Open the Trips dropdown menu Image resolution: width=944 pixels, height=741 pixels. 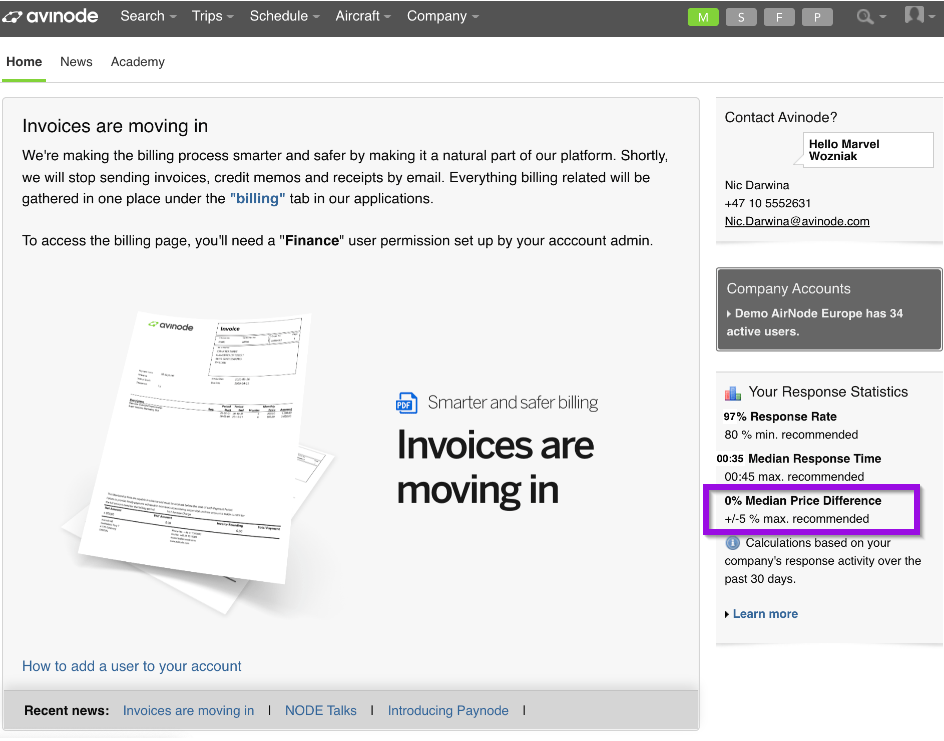tap(213, 16)
